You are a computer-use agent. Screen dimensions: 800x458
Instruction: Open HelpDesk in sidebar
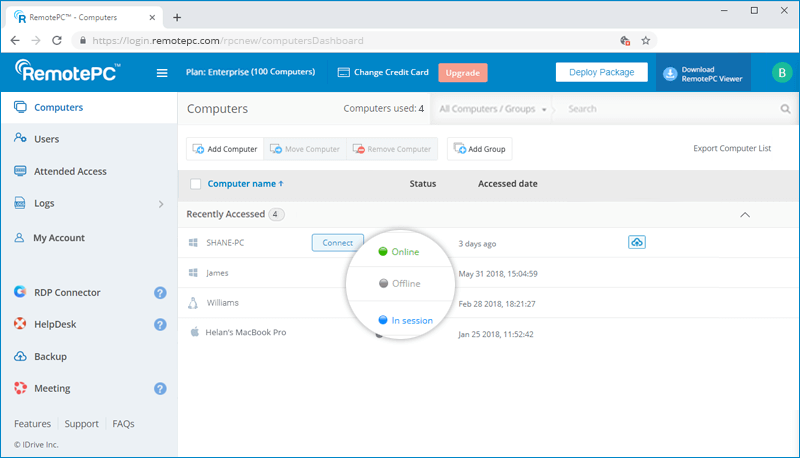(x=55, y=324)
